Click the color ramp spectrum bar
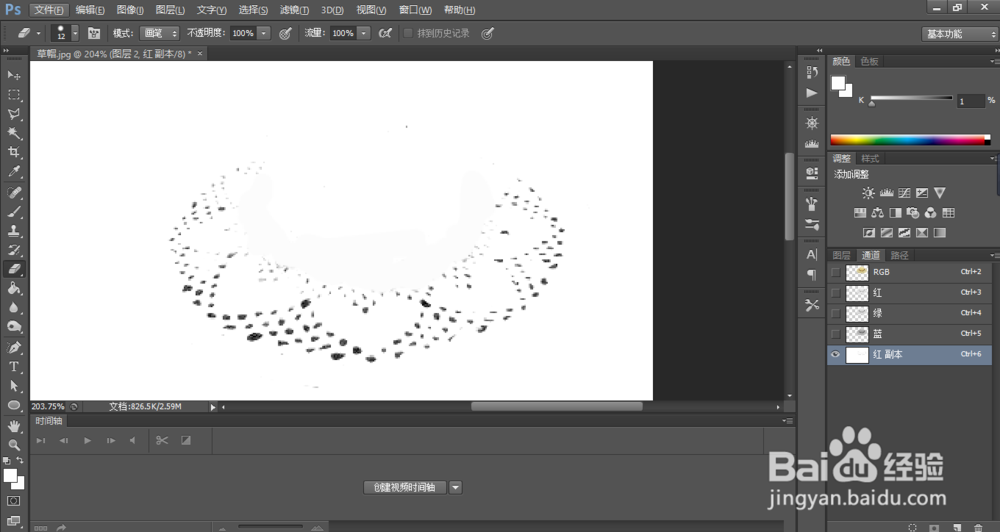Screen dimensions: 1000x532 pos(910,140)
